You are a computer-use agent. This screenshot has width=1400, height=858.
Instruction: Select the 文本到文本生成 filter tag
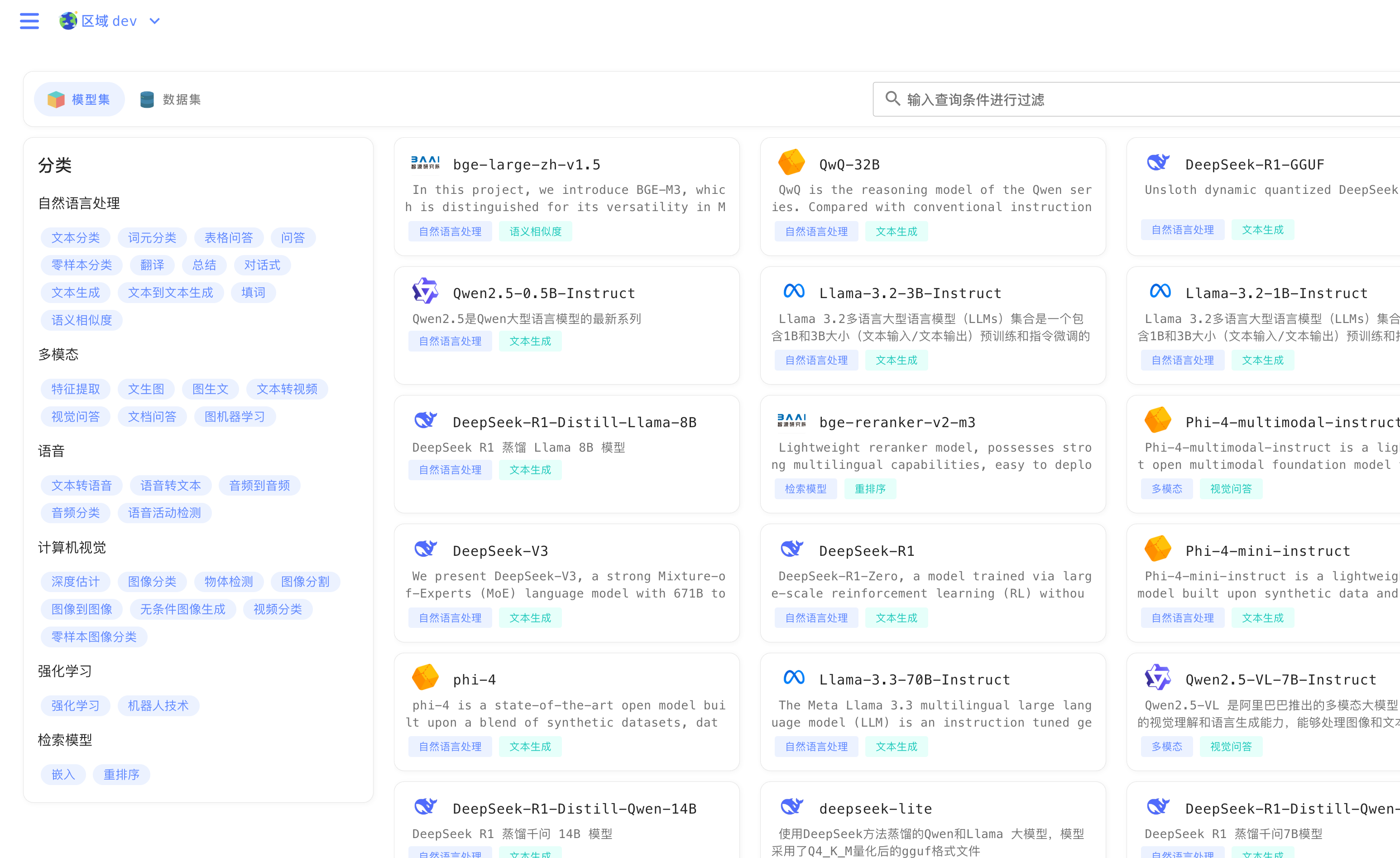[x=170, y=293]
